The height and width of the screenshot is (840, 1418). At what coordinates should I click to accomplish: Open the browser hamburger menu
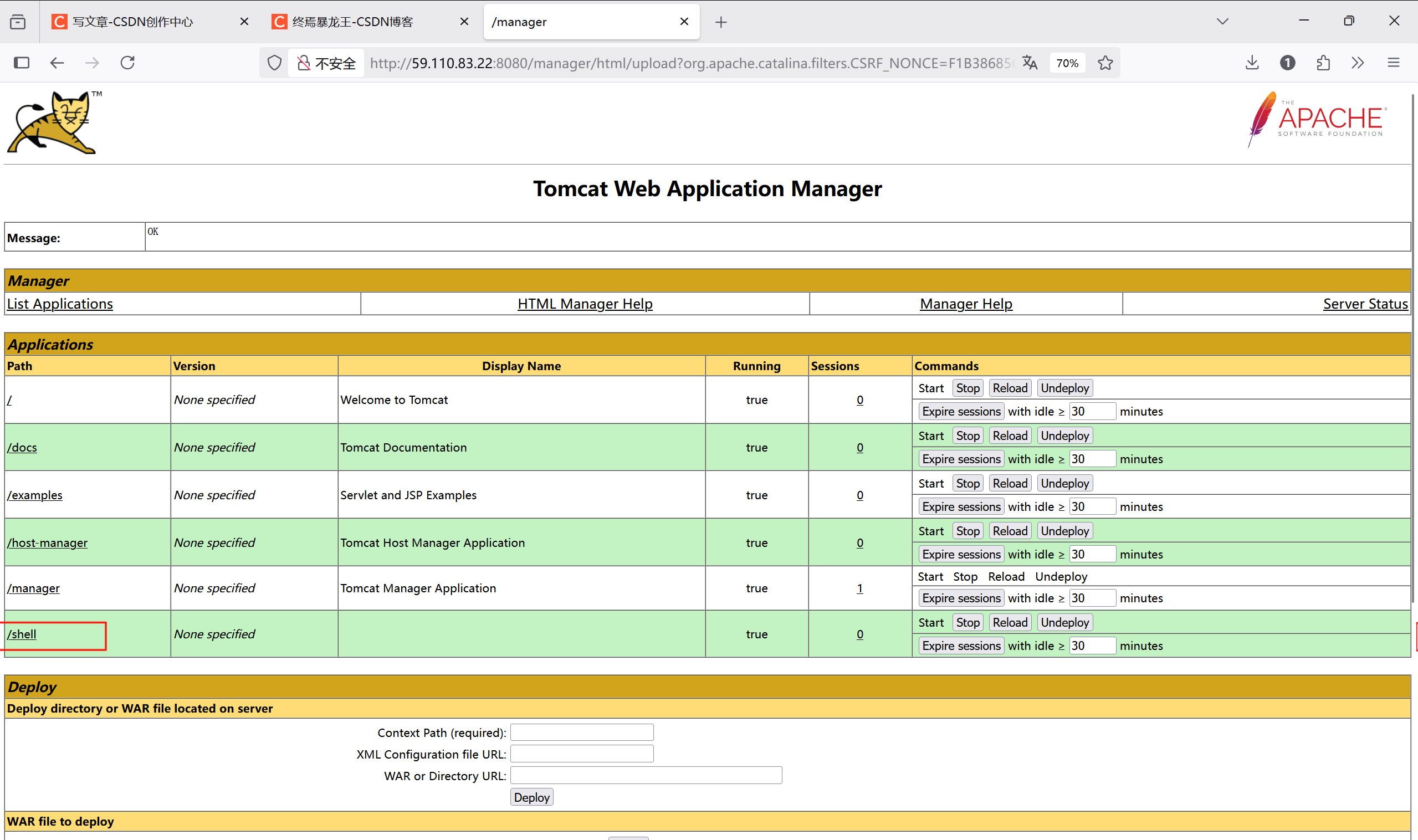pos(1394,62)
